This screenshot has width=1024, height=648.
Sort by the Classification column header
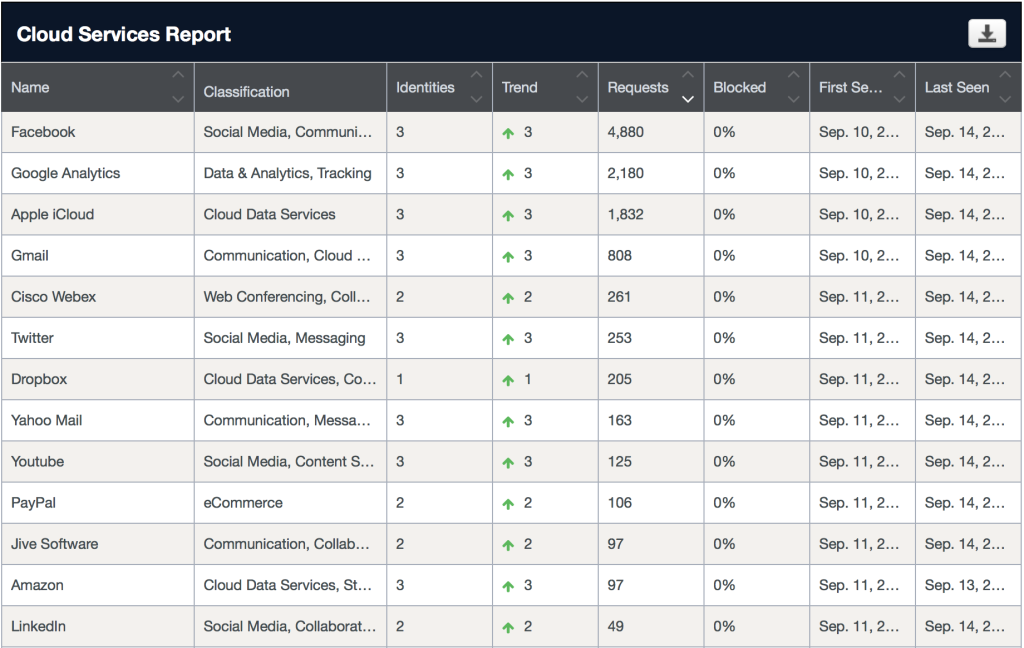tap(246, 92)
